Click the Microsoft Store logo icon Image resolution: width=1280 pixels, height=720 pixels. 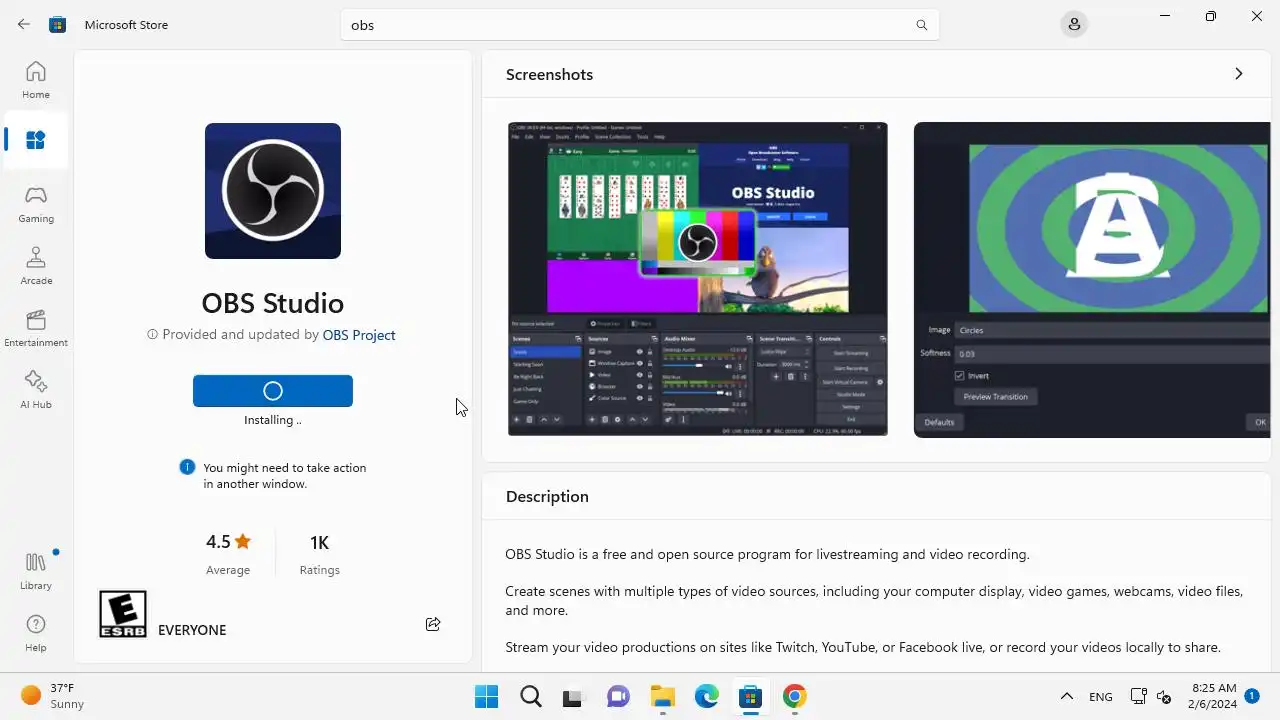[x=58, y=24]
